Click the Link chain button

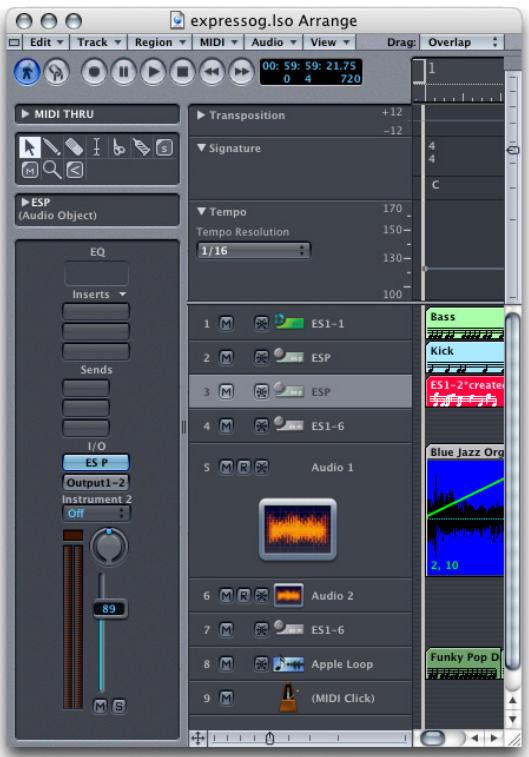click(x=56, y=72)
